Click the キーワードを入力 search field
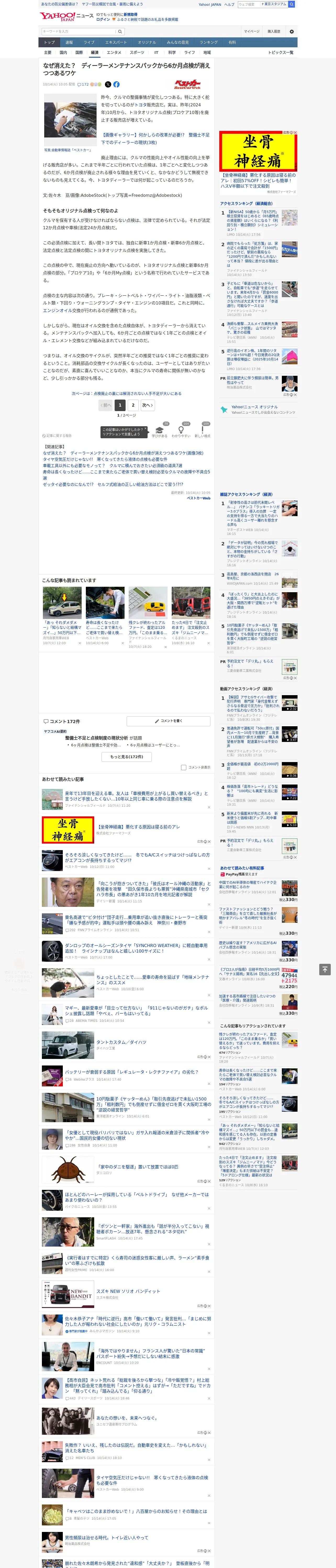The width and height of the screenshot is (336, 1568). [78, 32]
